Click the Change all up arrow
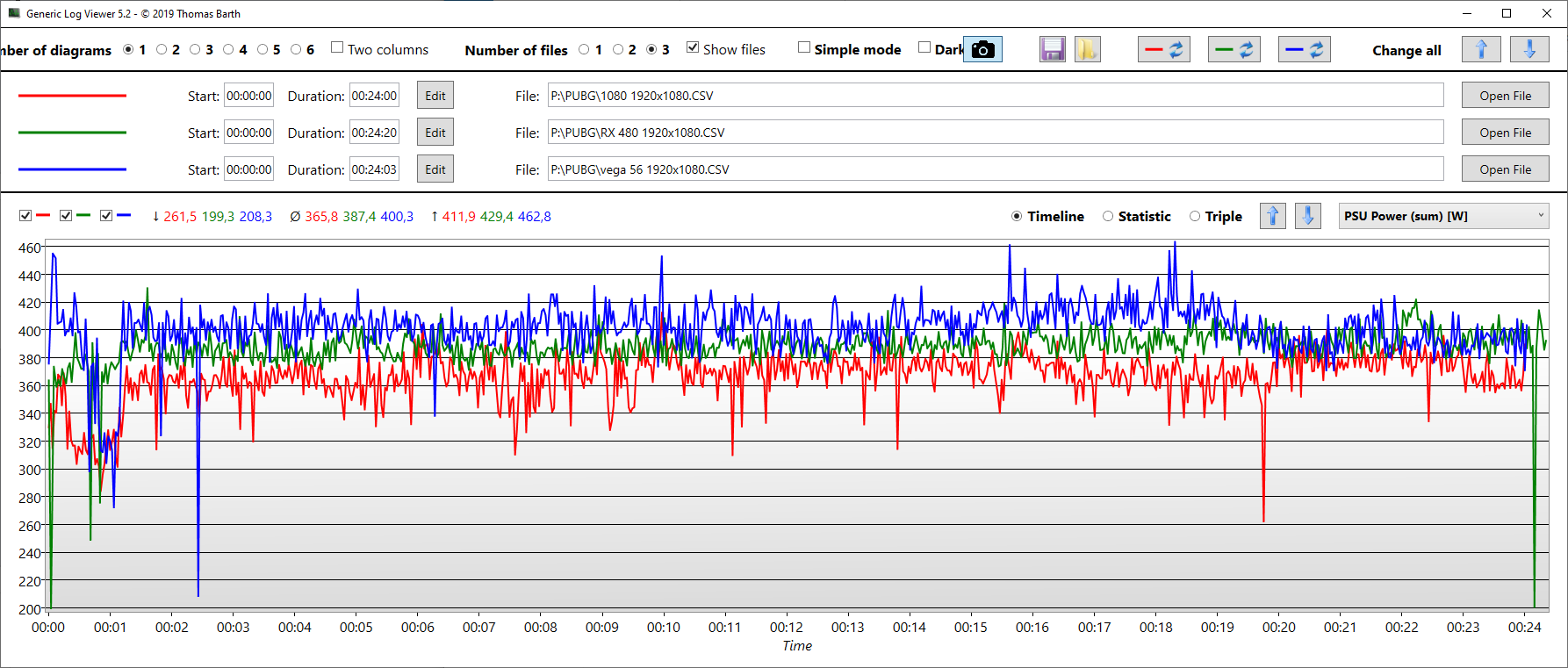1568x668 pixels. (x=1481, y=50)
